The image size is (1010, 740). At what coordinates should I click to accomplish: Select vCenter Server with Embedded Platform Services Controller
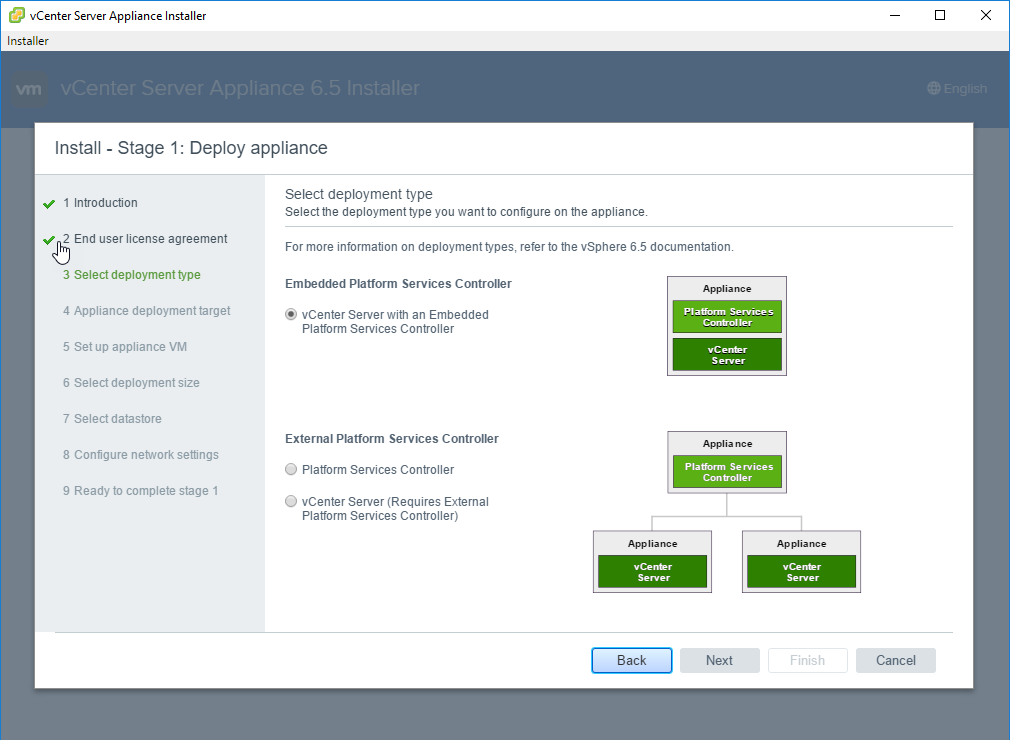pos(291,315)
